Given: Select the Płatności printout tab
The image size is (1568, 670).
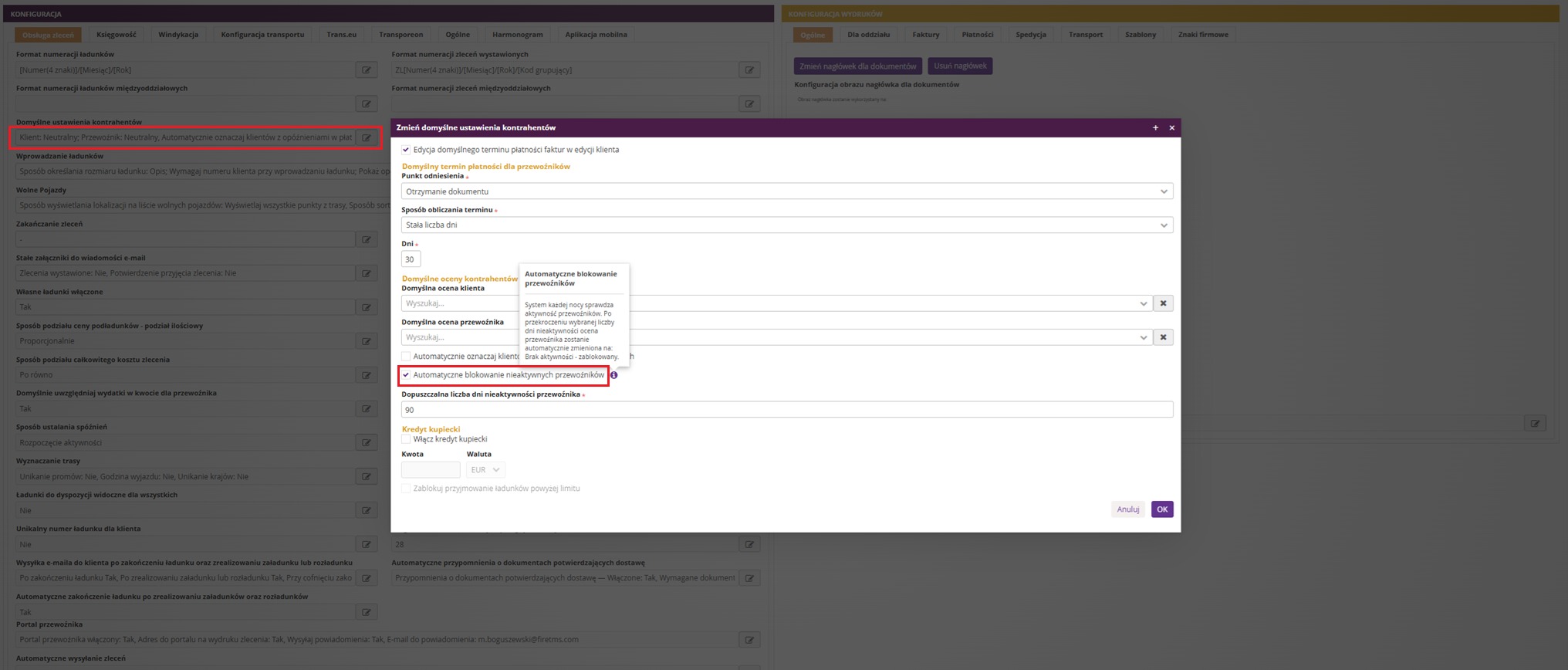Looking at the screenshot, I should (x=978, y=35).
